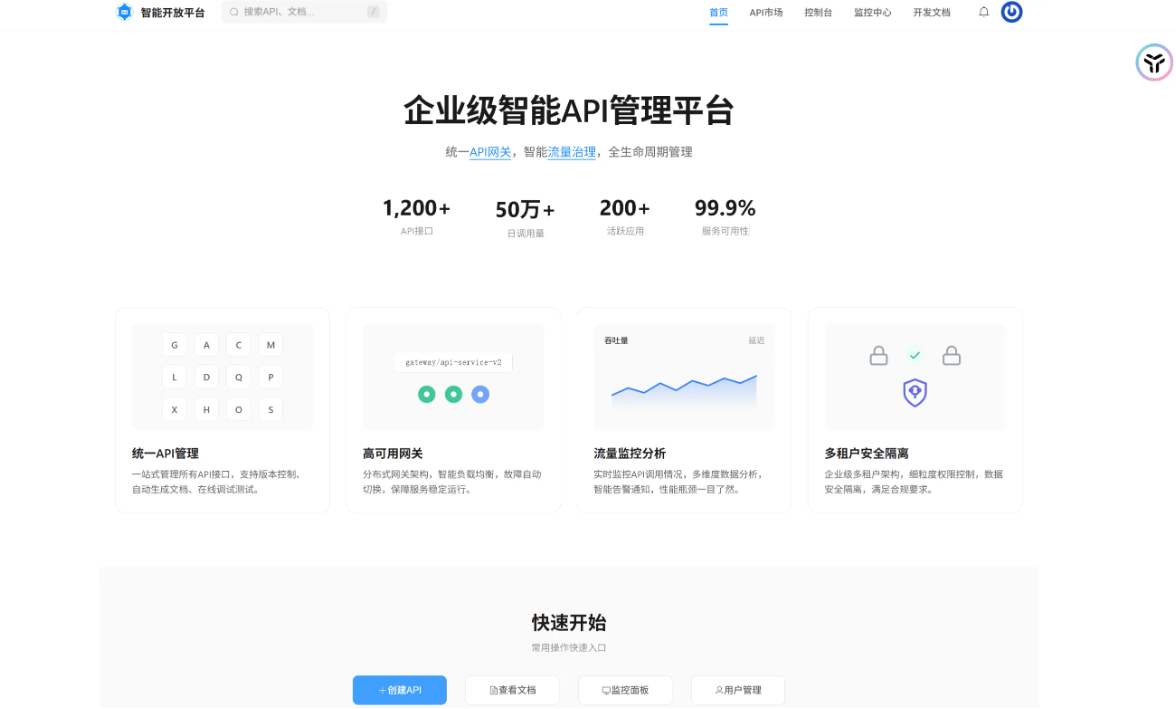
Task: Click the shield security icon
Action: tap(914, 392)
